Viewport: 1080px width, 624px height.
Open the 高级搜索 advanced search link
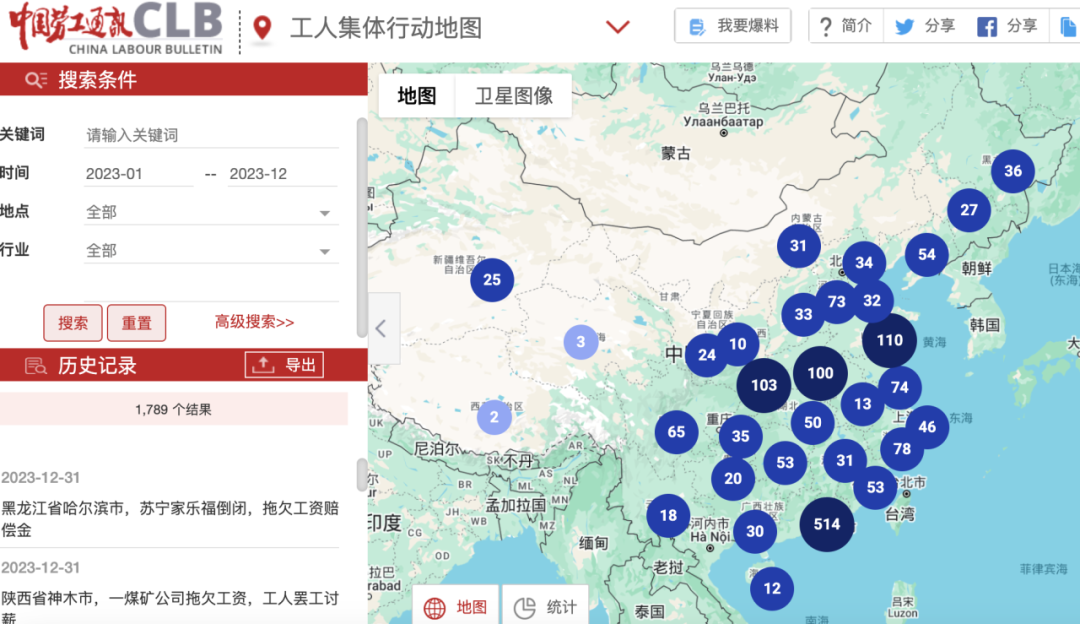254,322
